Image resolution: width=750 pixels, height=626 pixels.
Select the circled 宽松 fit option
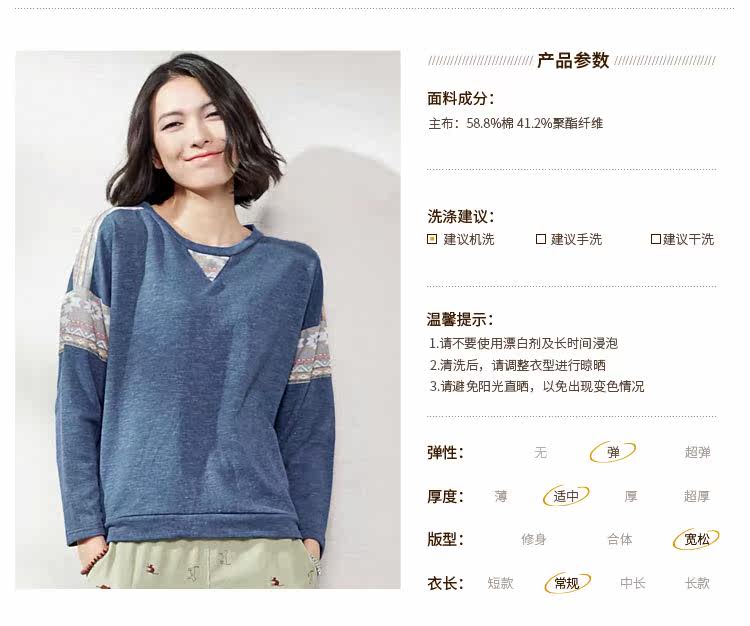(696, 539)
